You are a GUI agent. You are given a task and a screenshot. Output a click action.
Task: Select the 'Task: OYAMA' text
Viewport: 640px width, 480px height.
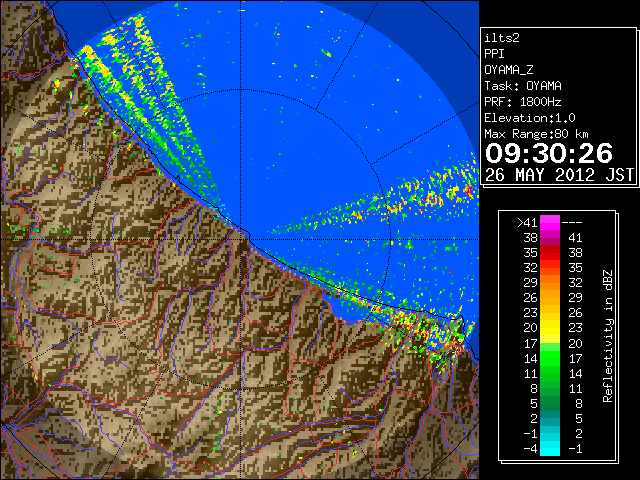(x=523, y=86)
